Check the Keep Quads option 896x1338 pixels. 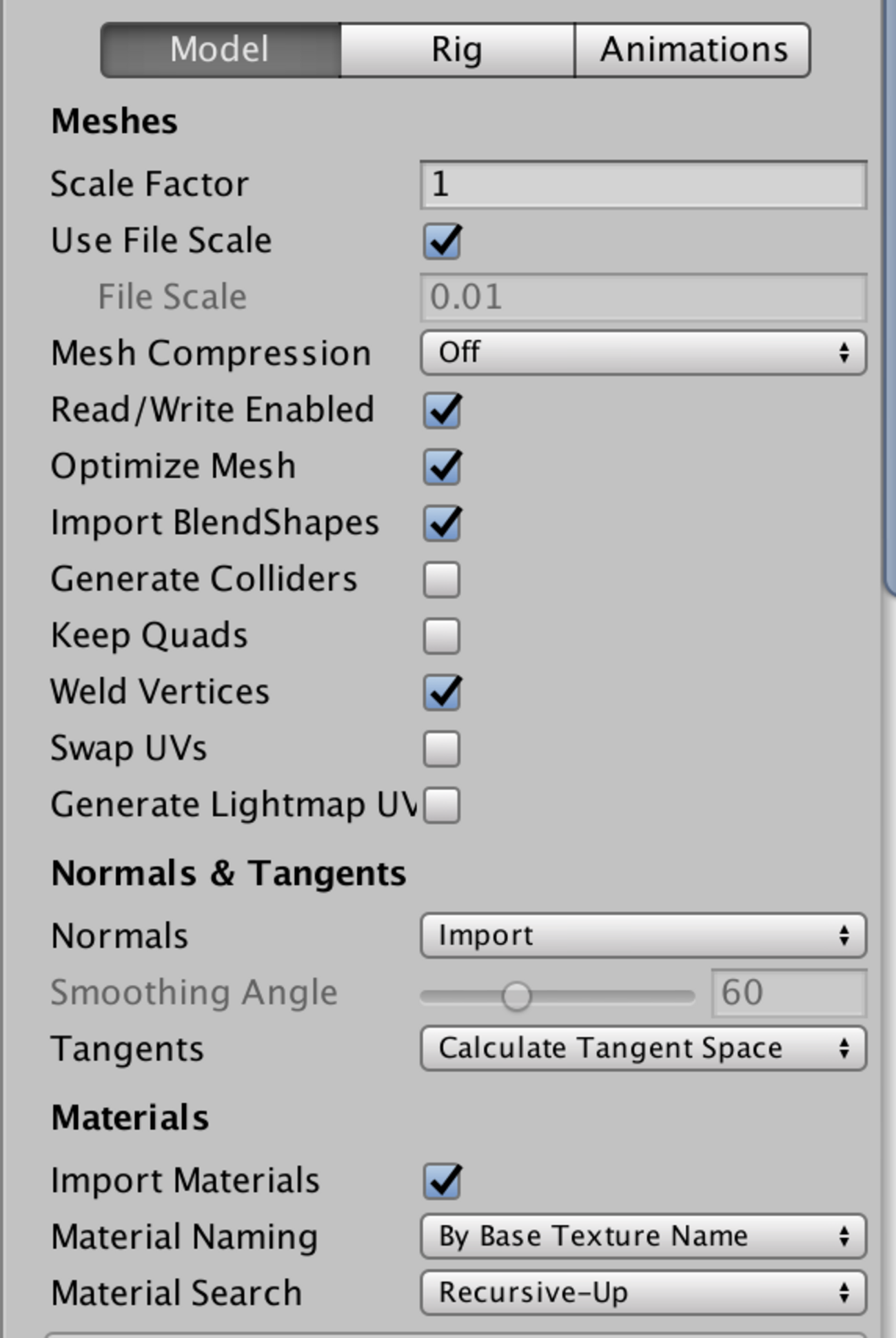pyautogui.click(x=442, y=636)
